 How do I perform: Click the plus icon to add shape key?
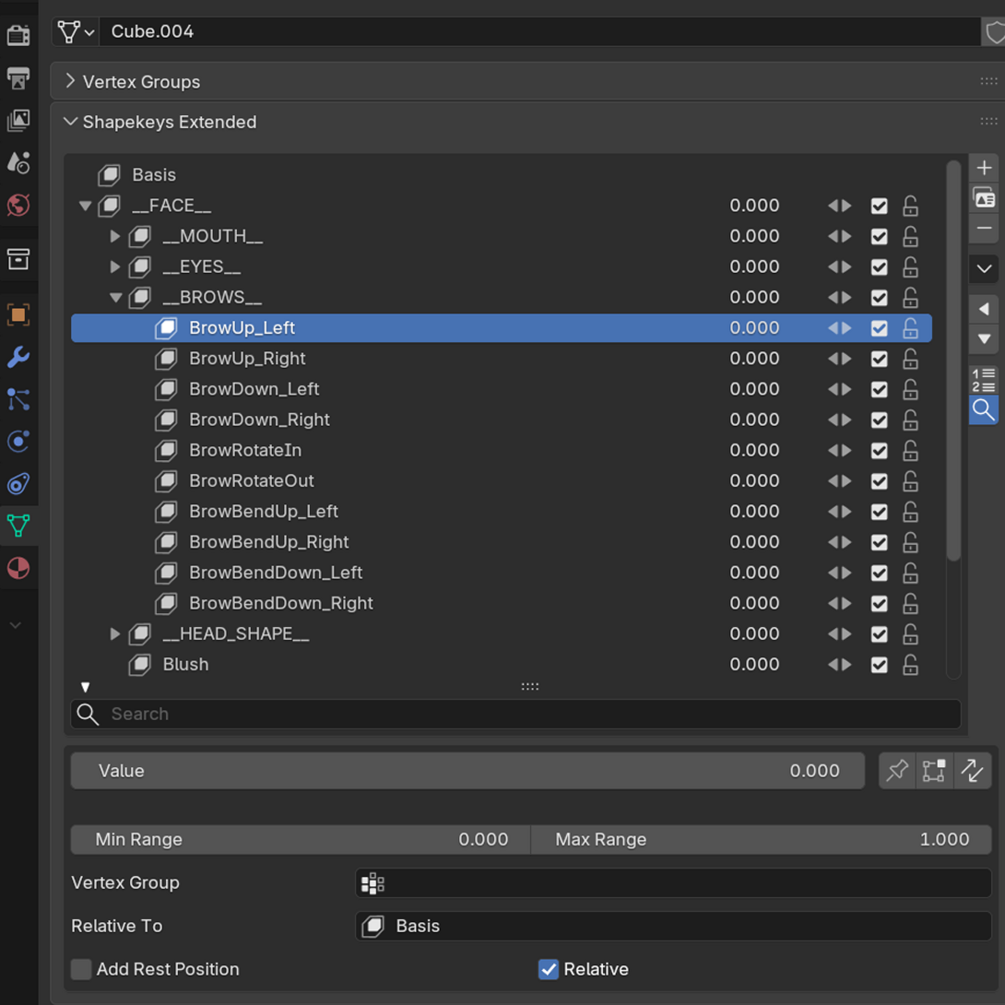[984, 168]
